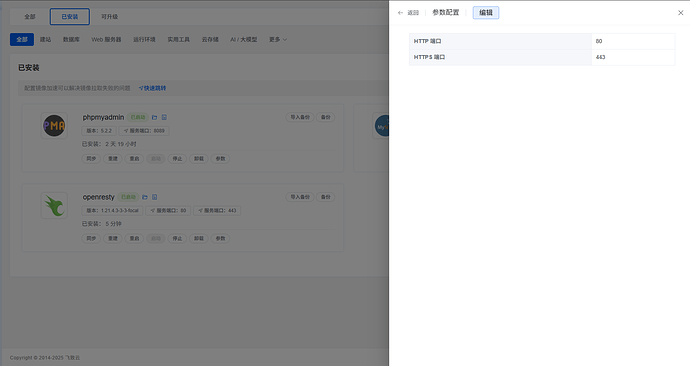Image resolution: width=690 pixels, height=366 pixels.
Task: Expand the 更多 category dropdown
Action: pyautogui.click(x=278, y=40)
